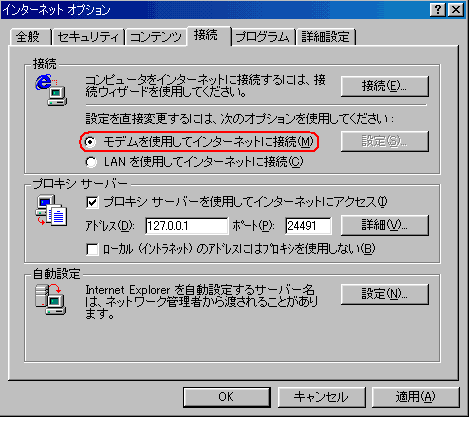Image resolution: width=475 pixels, height=423 pixels.
Task: Click the ポート number field
Action: click(308, 226)
